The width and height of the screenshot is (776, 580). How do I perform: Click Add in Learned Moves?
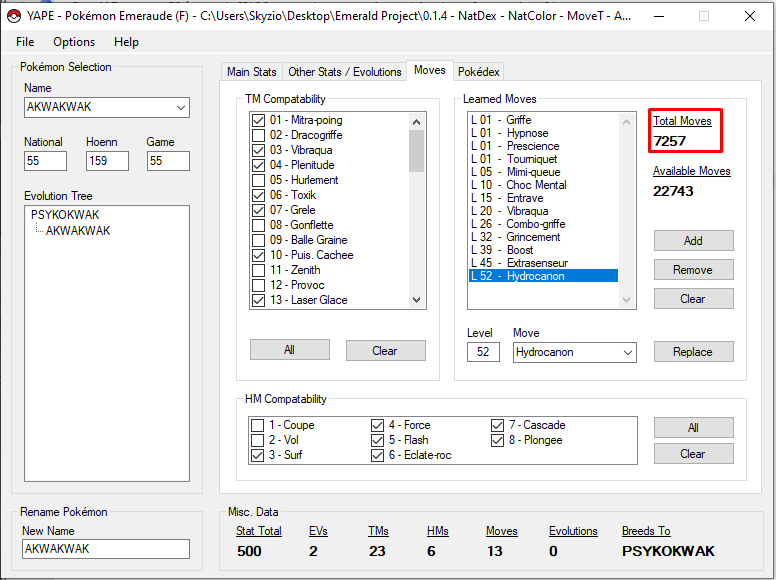pyautogui.click(x=693, y=241)
